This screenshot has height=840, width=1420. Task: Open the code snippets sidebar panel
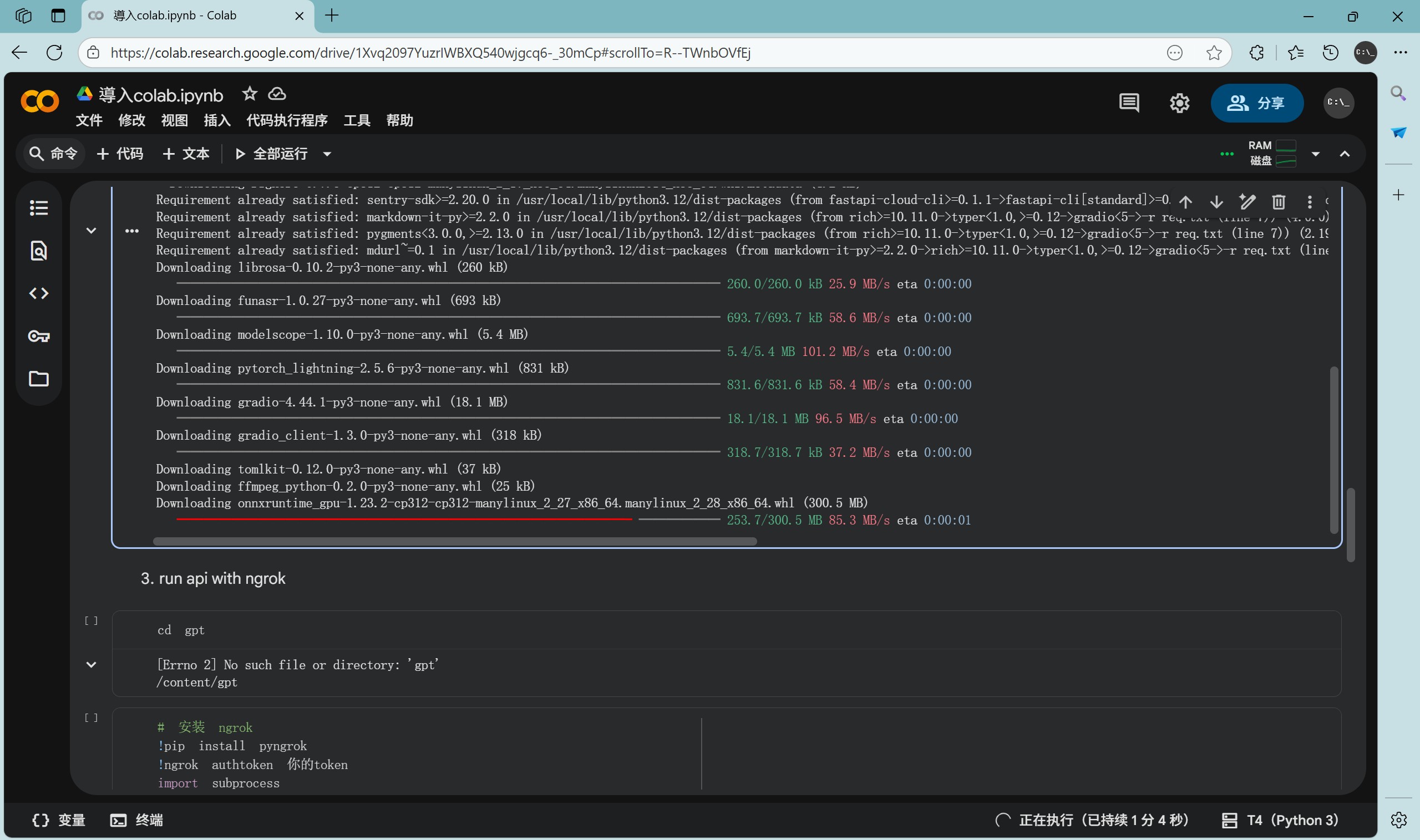click(38, 293)
